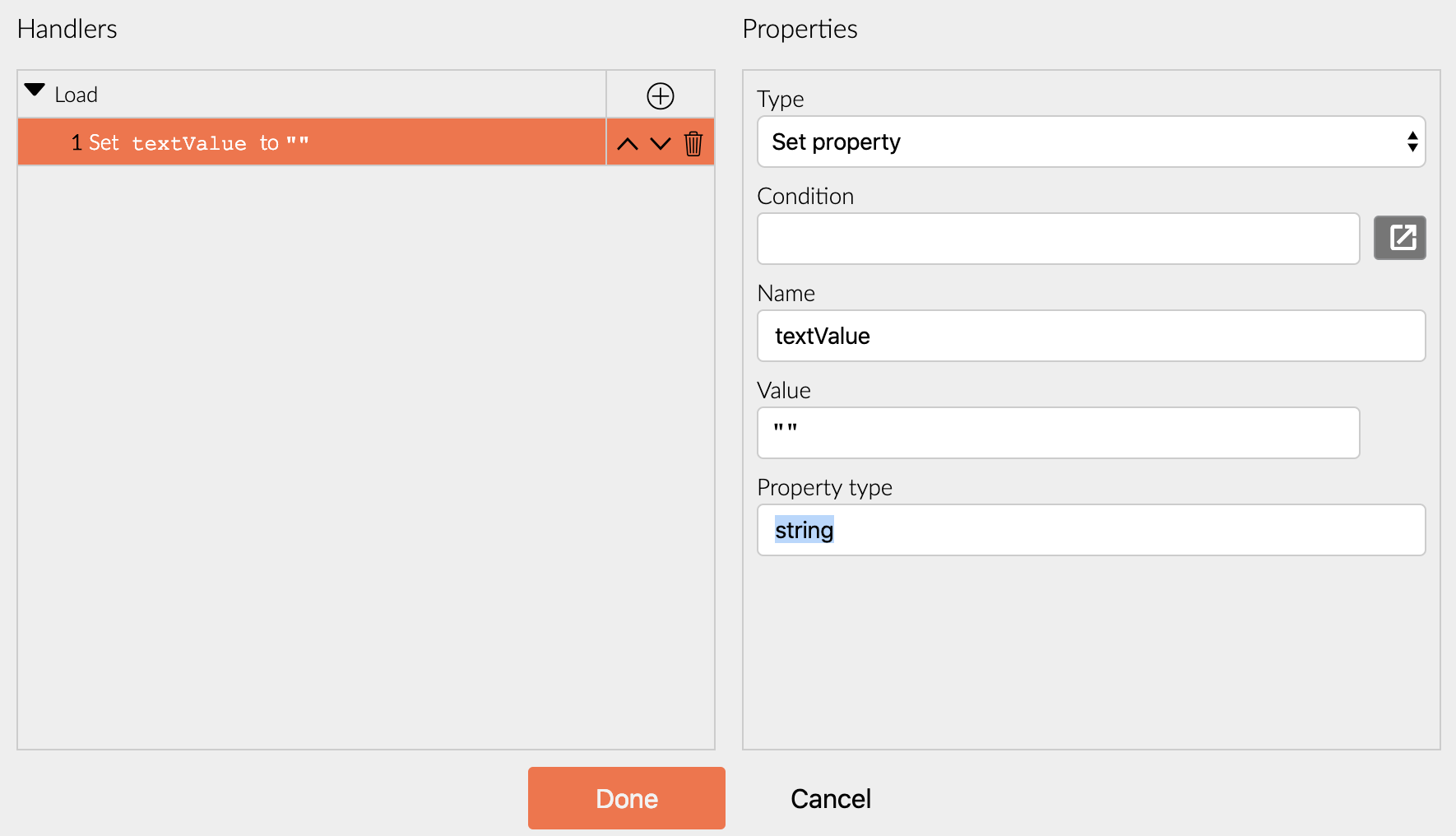
Task: Click the up-down arrows of the Type selector
Action: (1412, 142)
